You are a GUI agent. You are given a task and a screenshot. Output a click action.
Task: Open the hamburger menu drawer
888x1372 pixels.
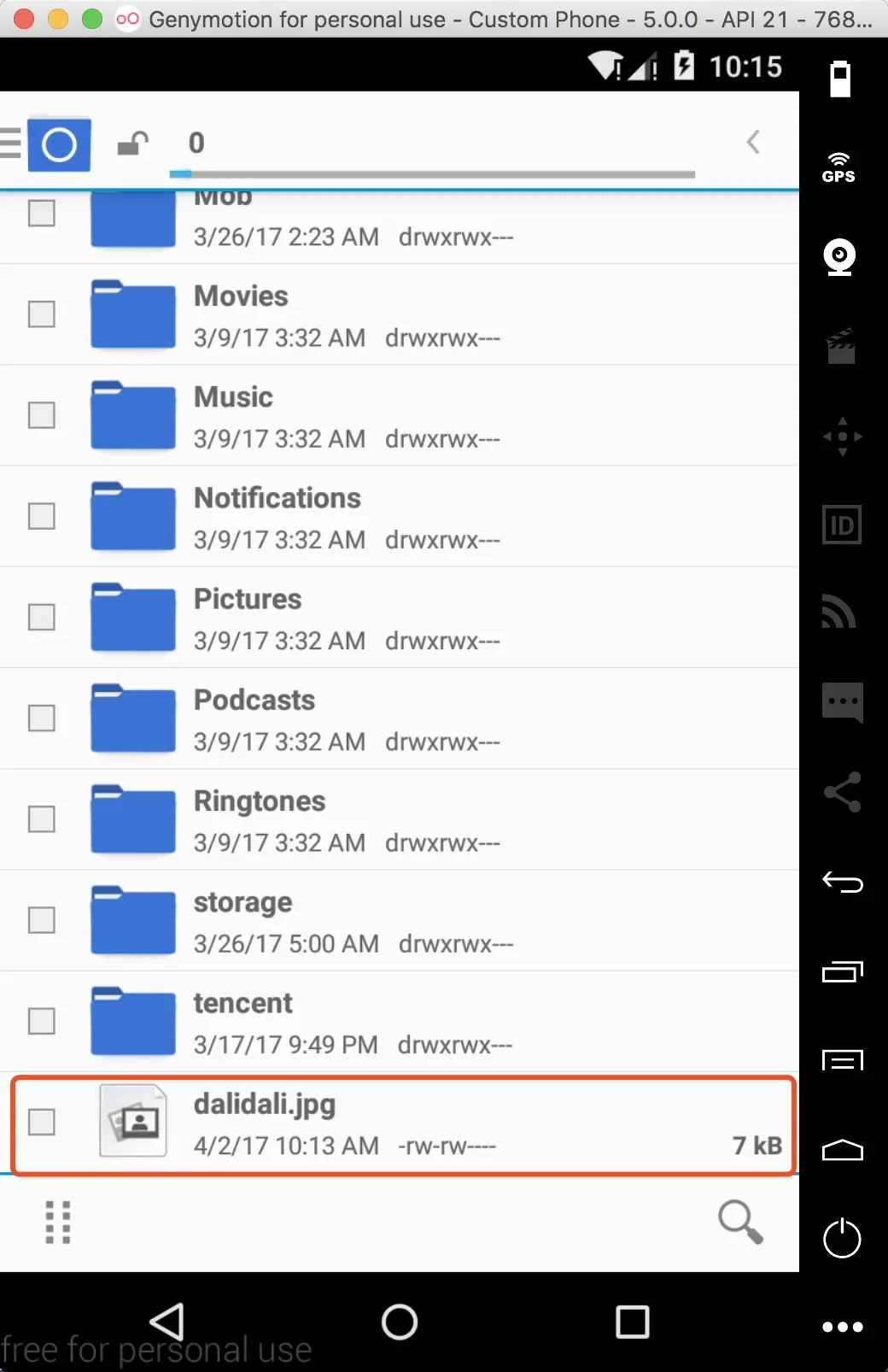(10, 143)
